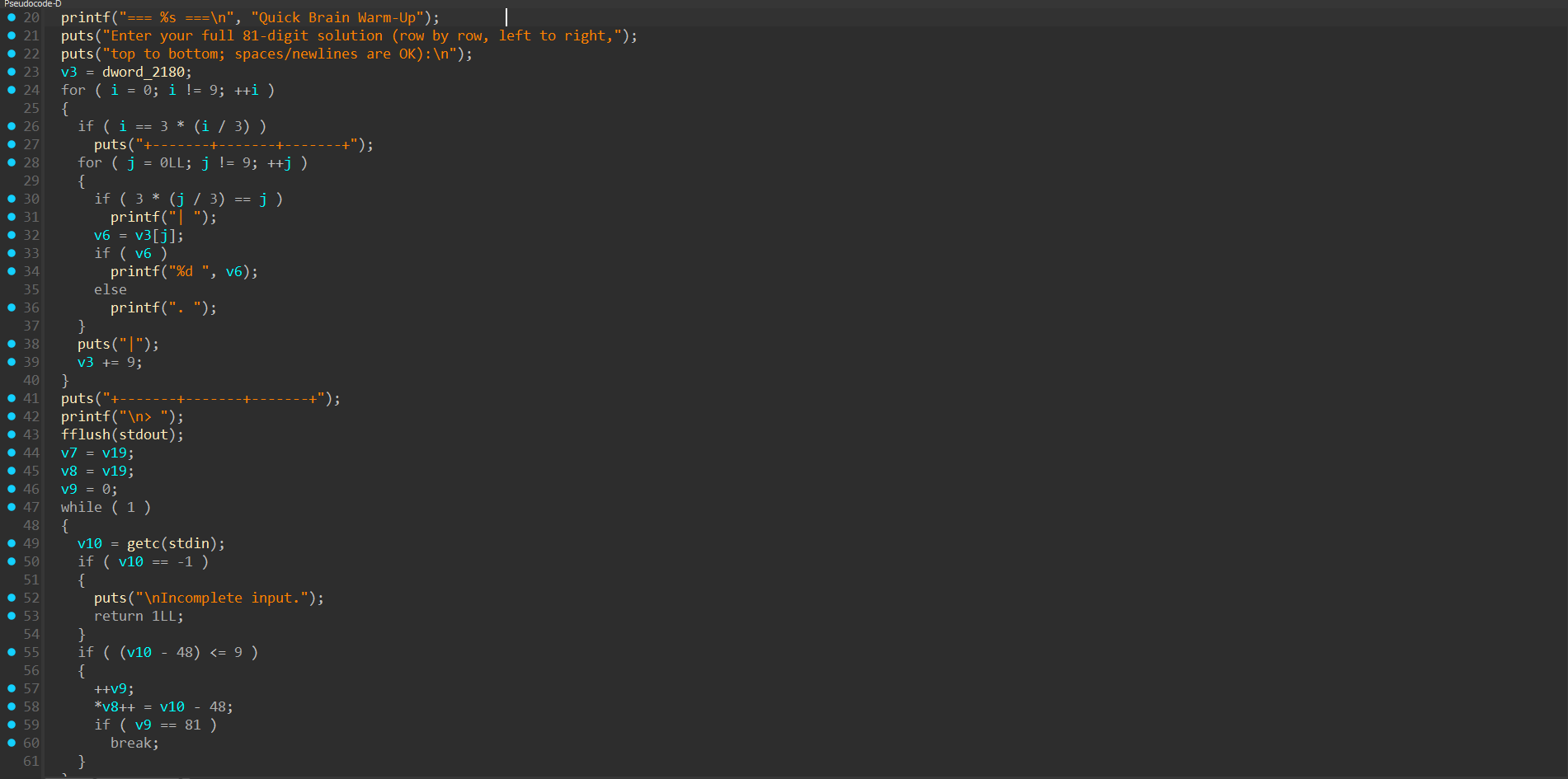The height and width of the screenshot is (779, 1568).
Task: Click the blue dot on line 36
Action: pyautogui.click(x=12, y=307)
